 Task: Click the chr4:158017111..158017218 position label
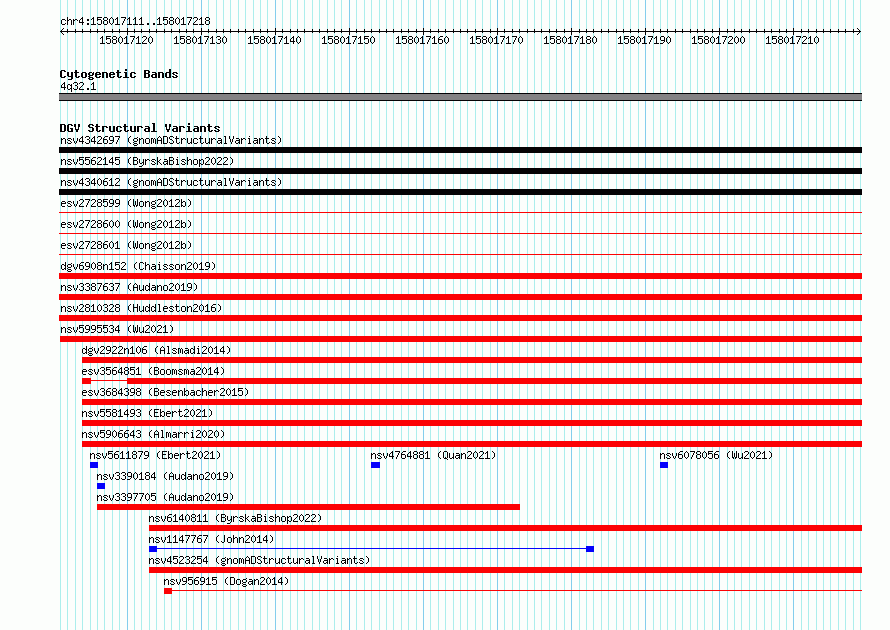point(135,22)
